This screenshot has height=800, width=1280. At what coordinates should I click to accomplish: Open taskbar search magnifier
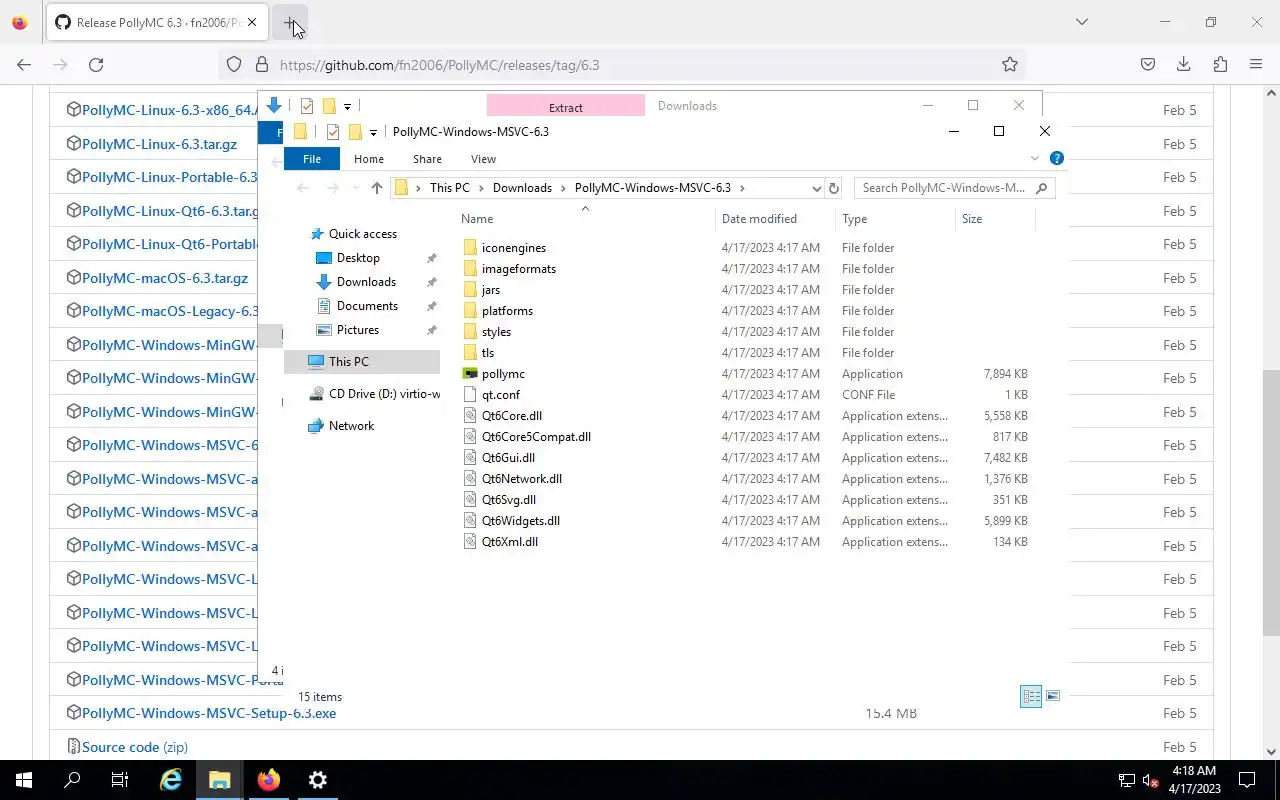(x=72, y=780)
